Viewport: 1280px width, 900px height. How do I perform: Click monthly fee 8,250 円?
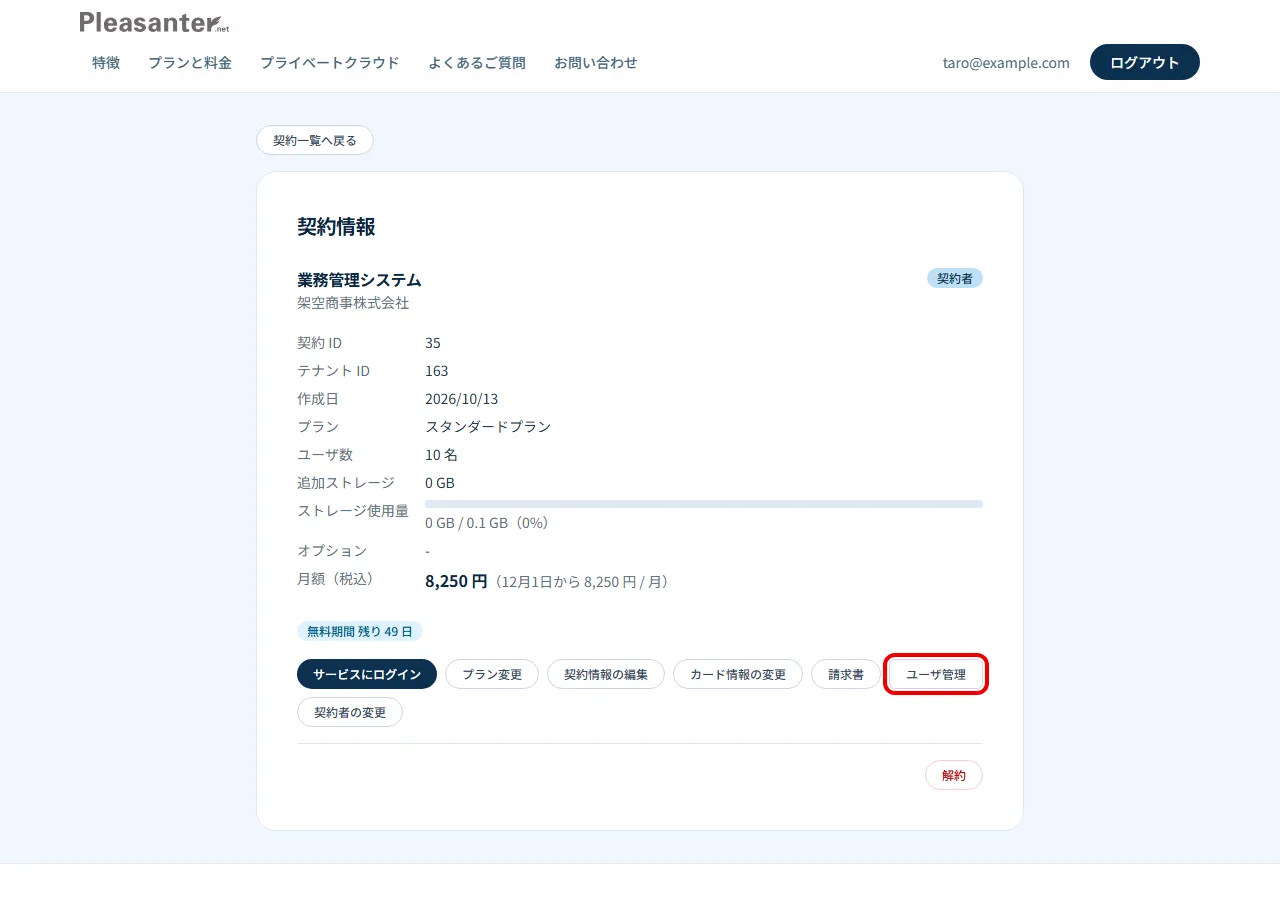pos(456,581)
